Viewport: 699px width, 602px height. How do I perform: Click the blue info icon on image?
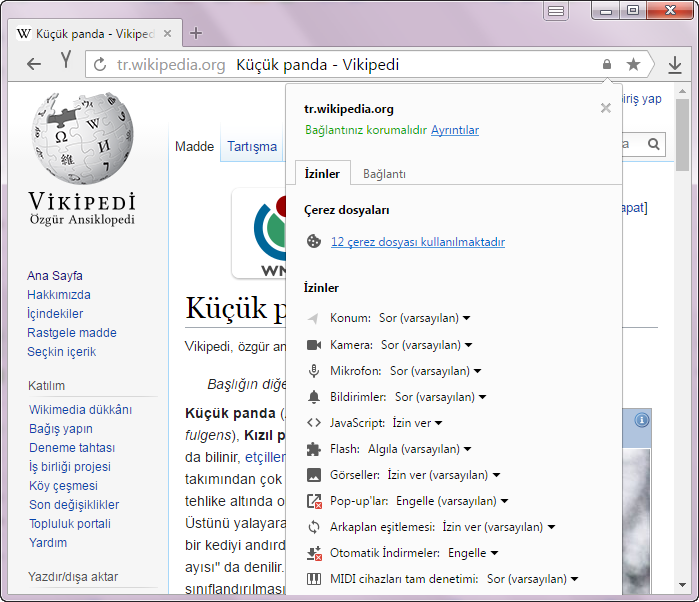[x=641, y=420]
